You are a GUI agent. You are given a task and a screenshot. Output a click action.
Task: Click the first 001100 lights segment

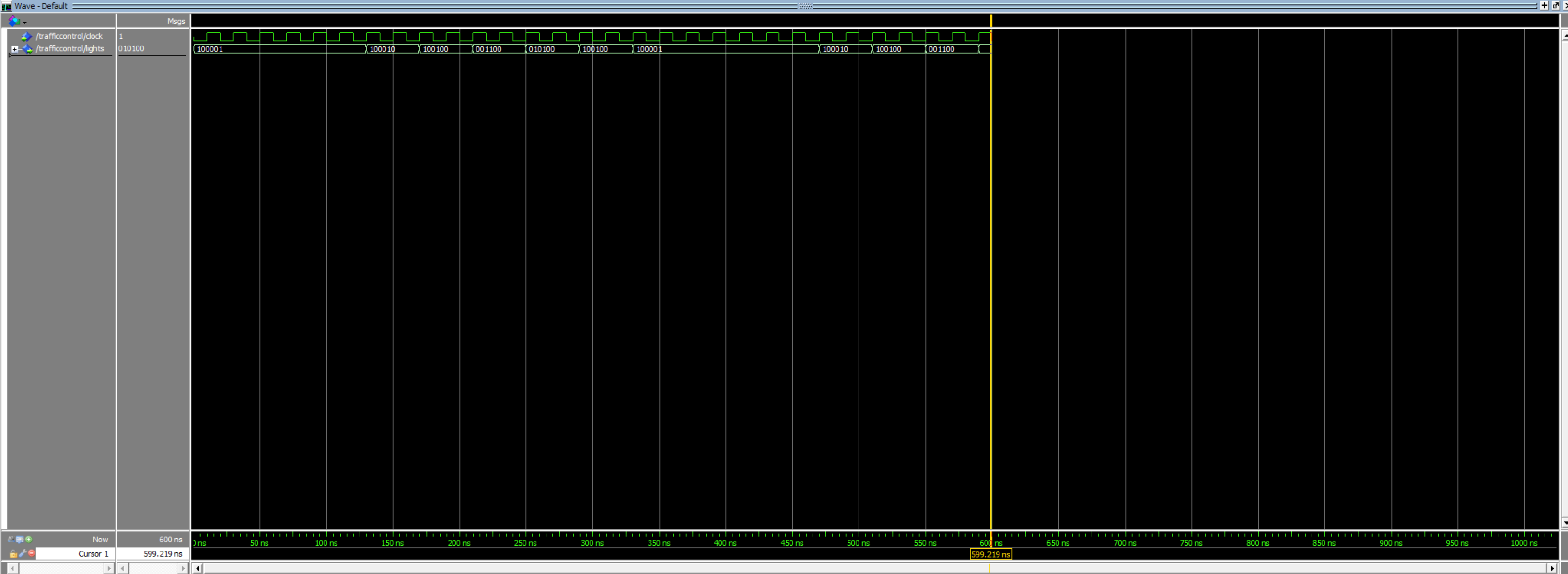pos(499,49)
